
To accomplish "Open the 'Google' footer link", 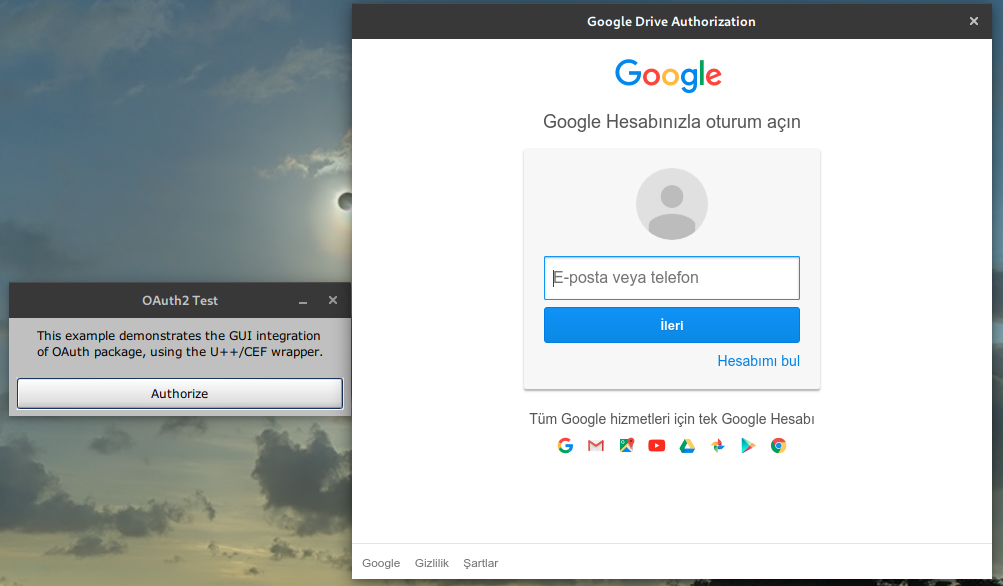I will click(x=381, y=563).
